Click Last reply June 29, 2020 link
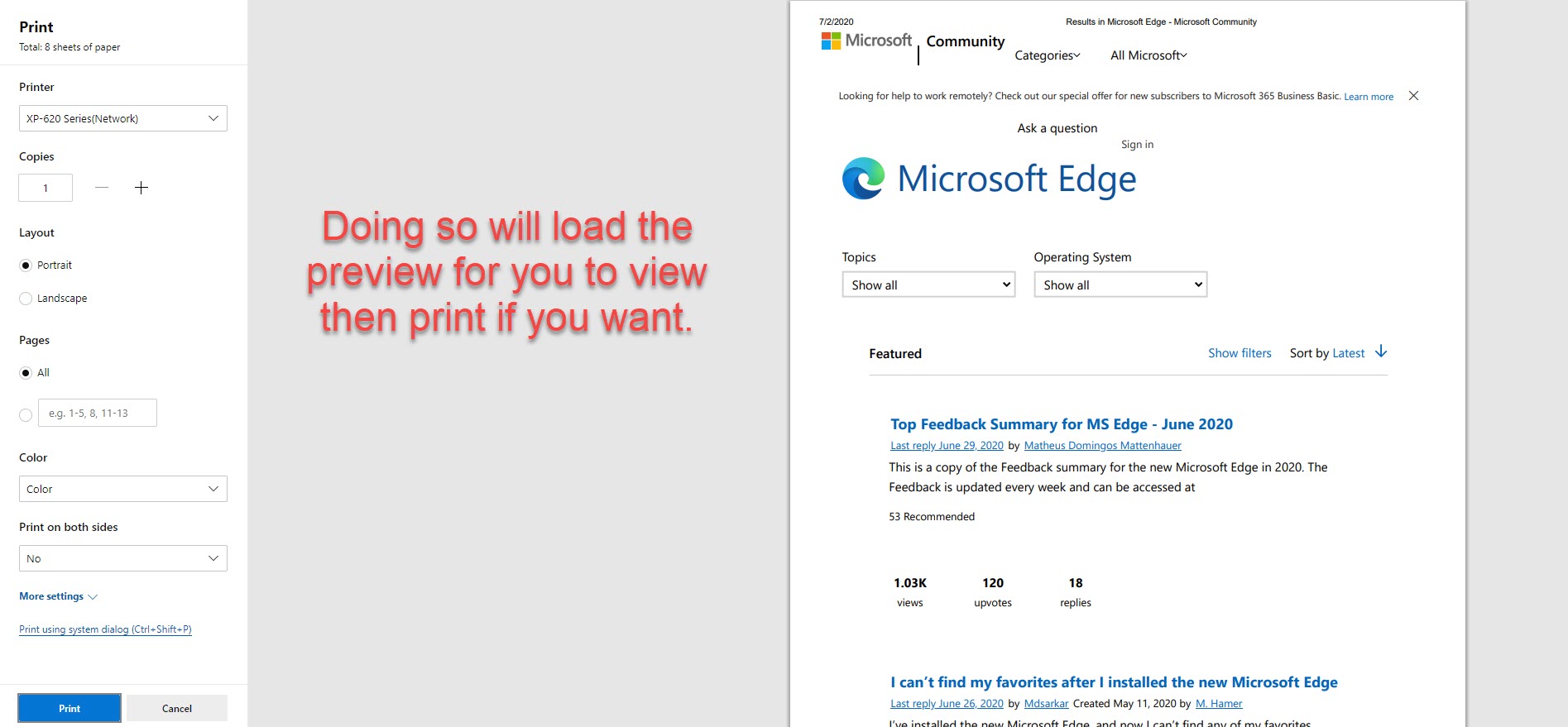The image size is (1568, 727). [x=947, y=446]
